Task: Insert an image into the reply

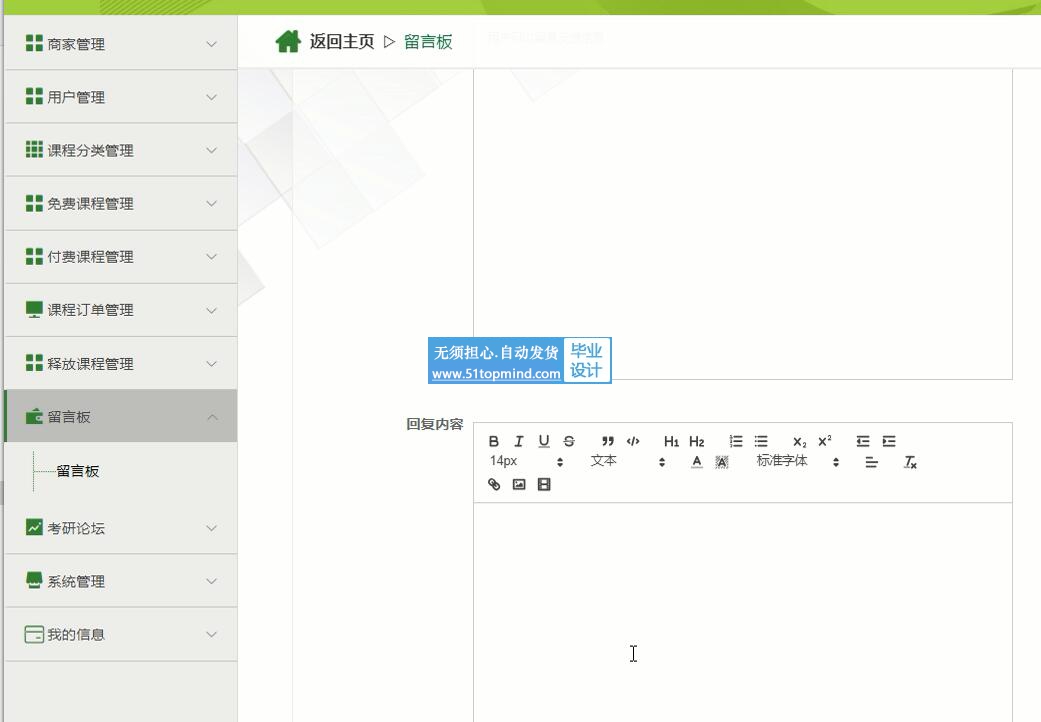Action: (x=519, y=484)
